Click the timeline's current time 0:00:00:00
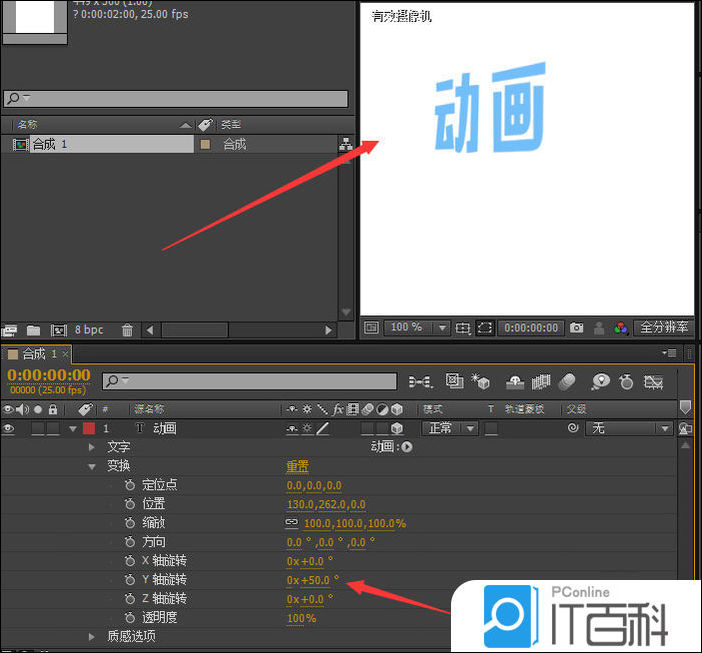The height and width of the screenshot is (653, 702). (x=48, y=375)
